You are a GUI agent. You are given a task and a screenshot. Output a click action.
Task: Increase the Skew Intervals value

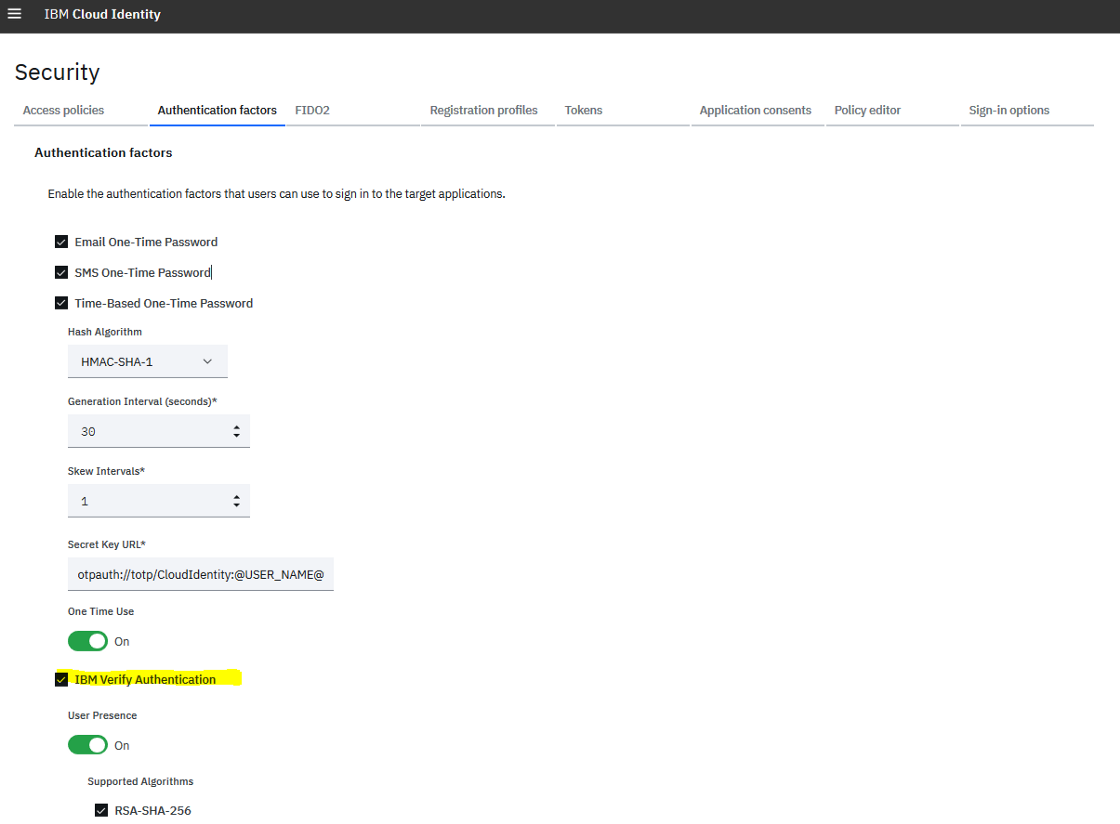coord(236,497)
